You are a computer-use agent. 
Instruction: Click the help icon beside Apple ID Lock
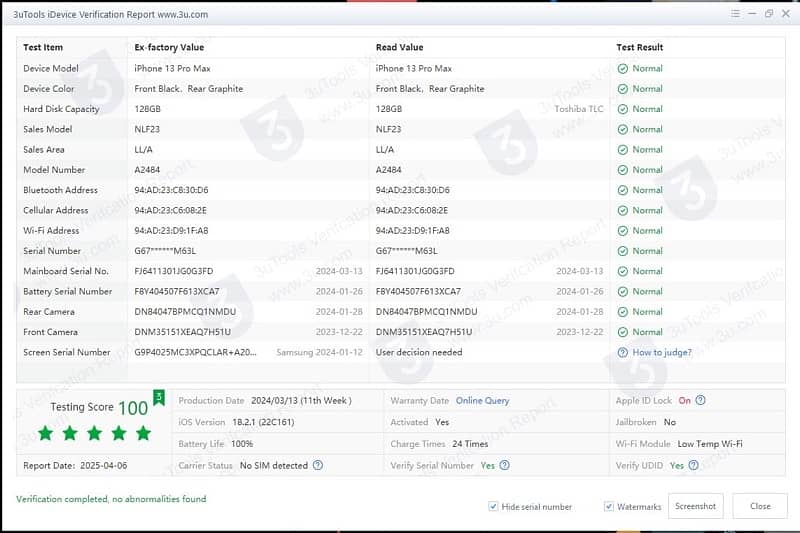[701, 400]
